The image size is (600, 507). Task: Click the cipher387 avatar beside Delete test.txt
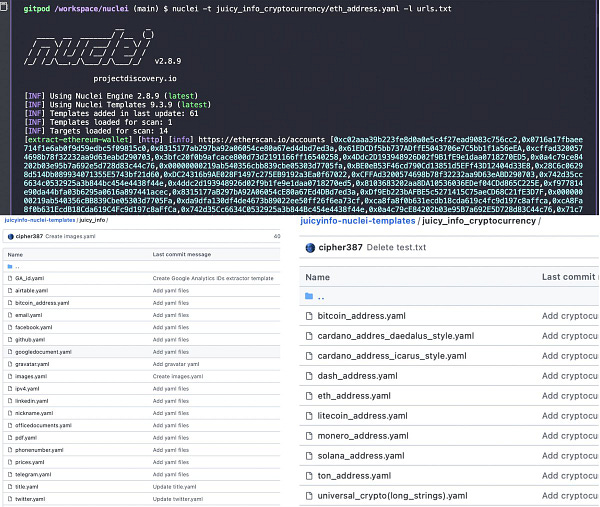(310, 248)
